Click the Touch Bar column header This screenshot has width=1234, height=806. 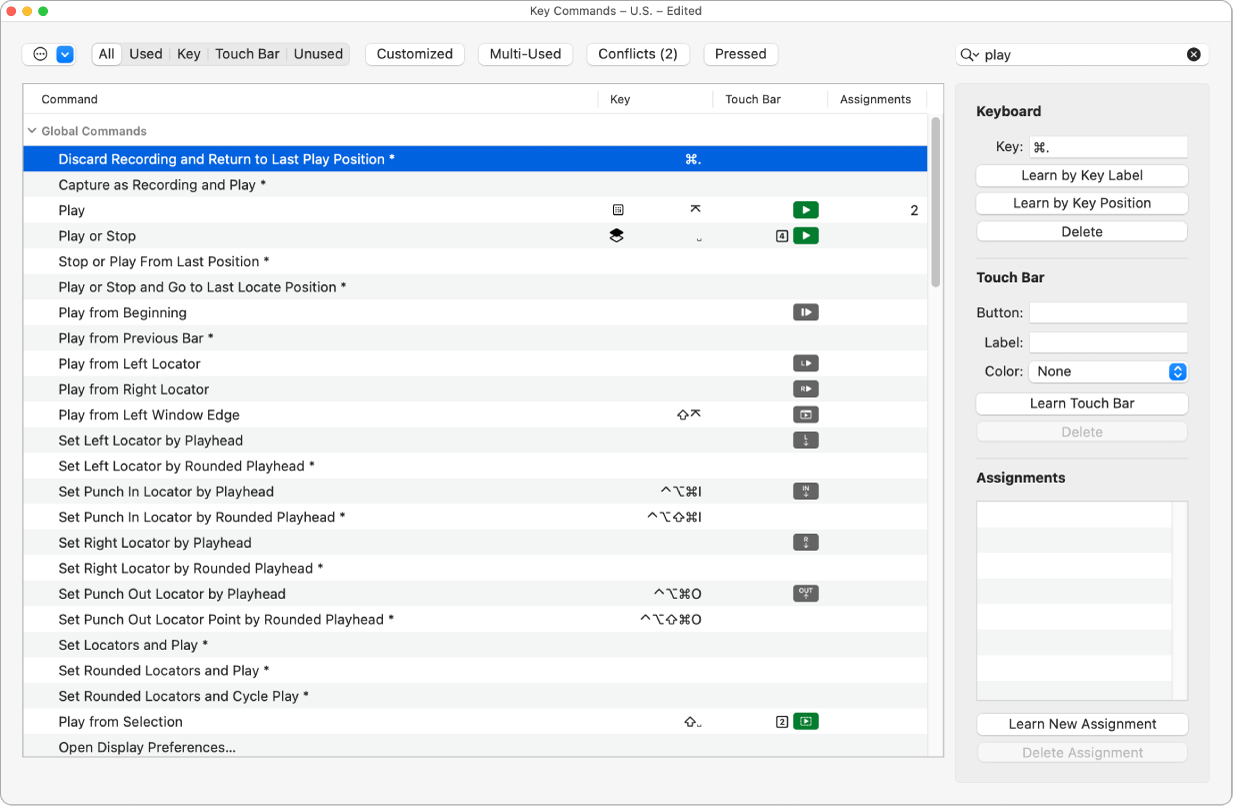[x=770, y=99]
